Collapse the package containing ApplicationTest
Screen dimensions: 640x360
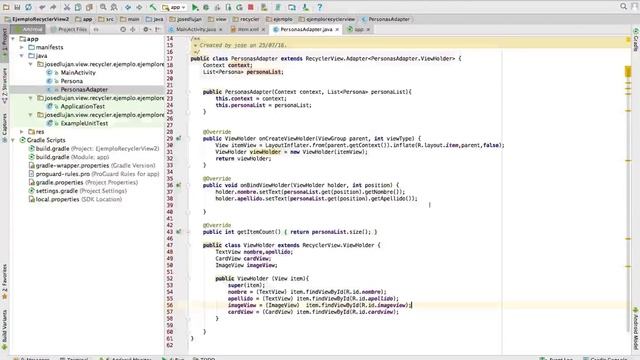(x=31, y=98)
